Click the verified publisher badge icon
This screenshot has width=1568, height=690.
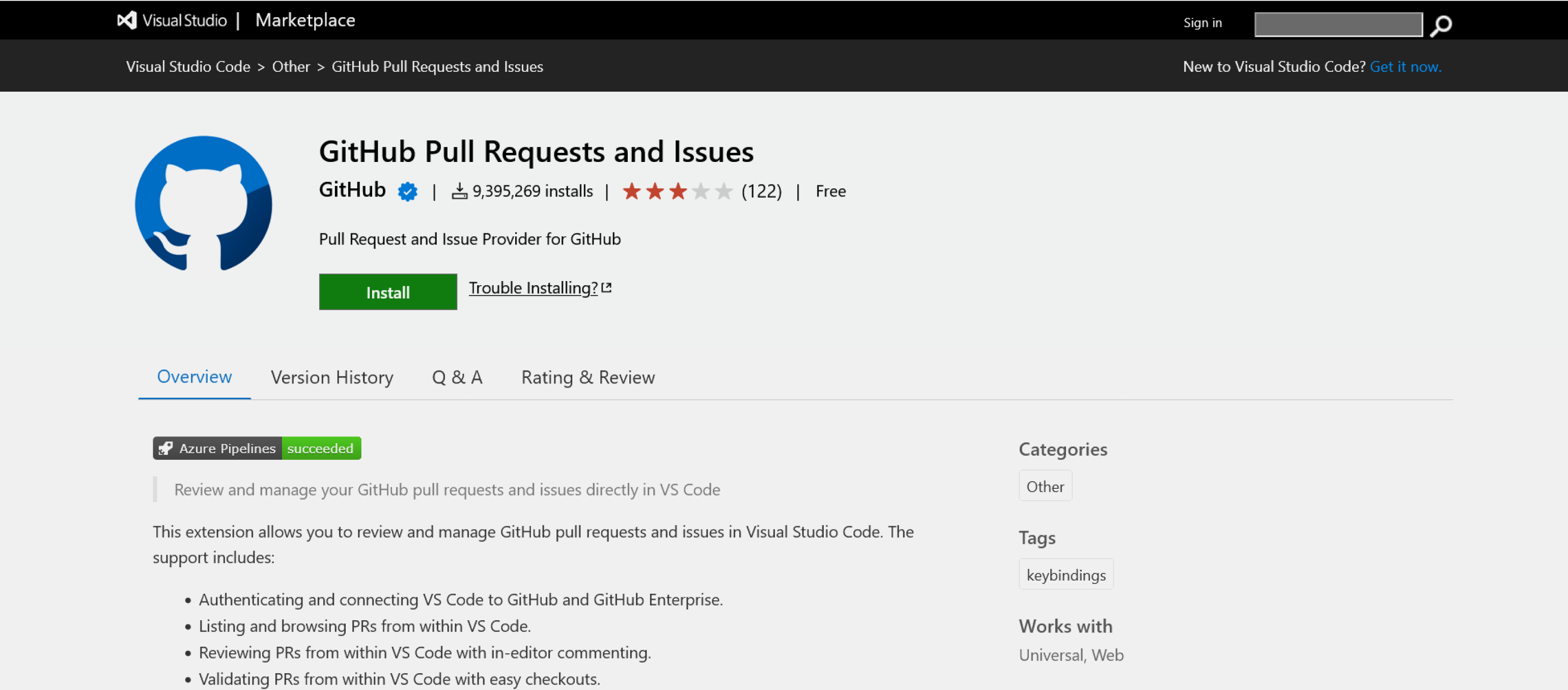pos(407,191)
